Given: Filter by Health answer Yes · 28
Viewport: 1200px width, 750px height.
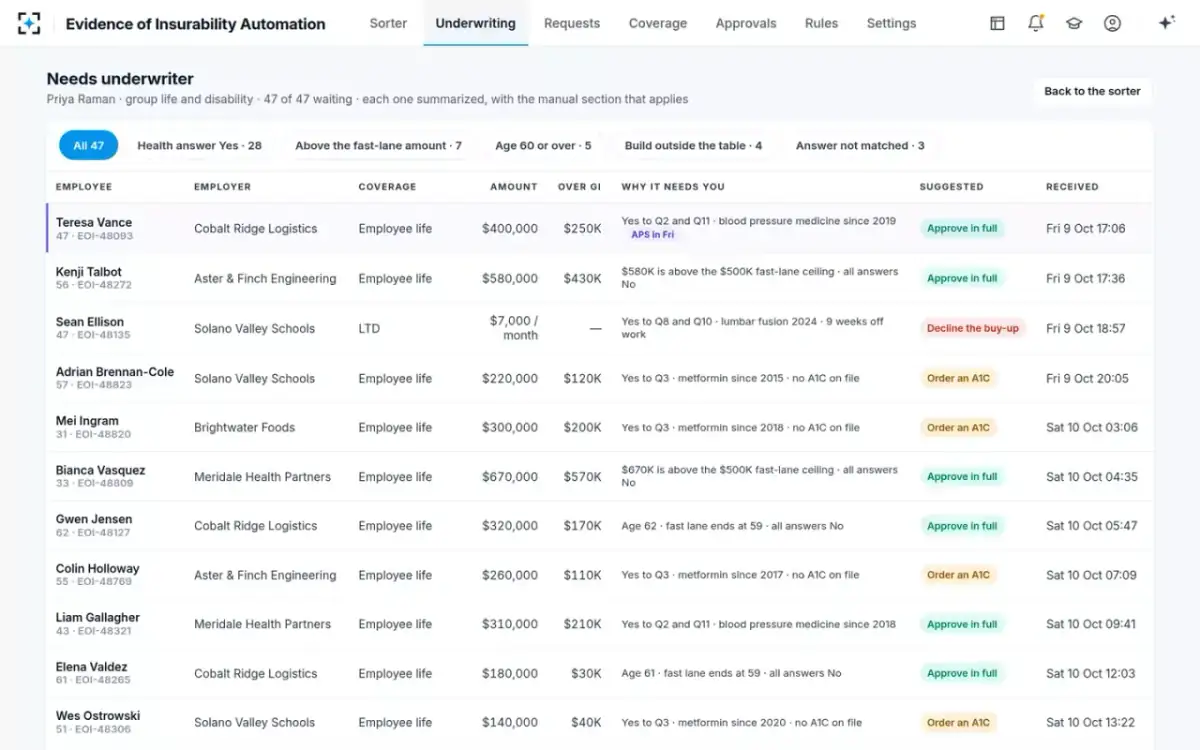Looking at the screenshot, I should click(199, 145).
